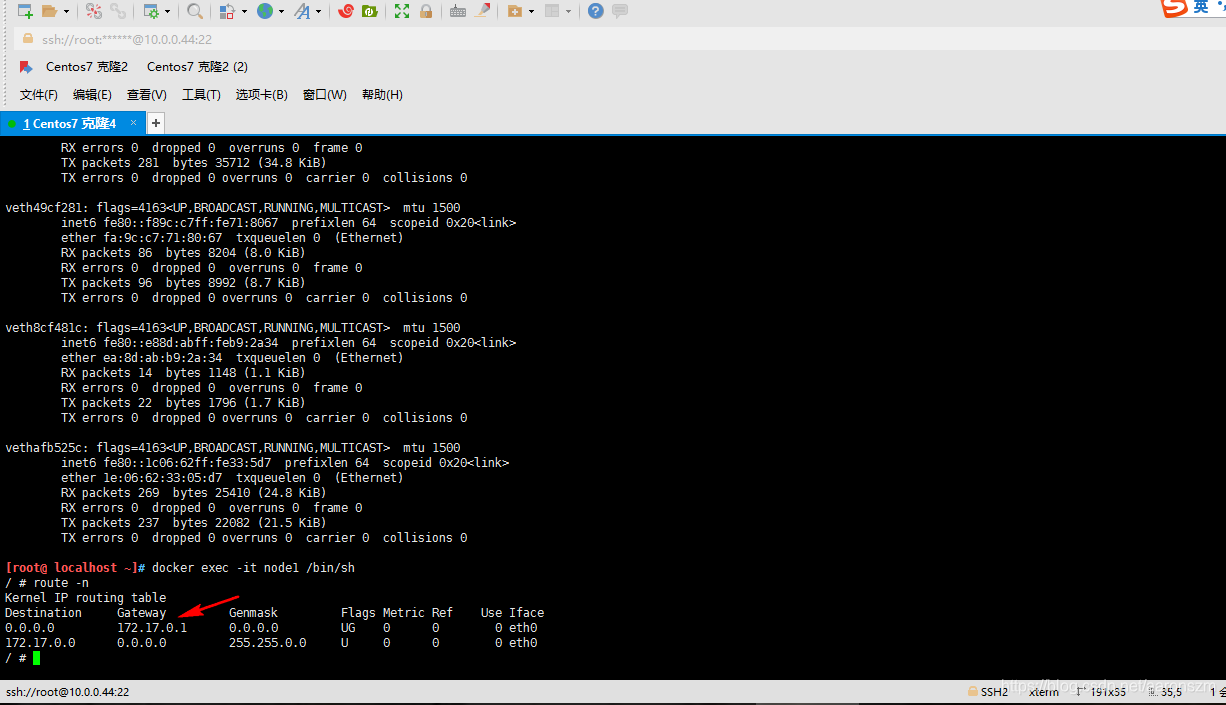This screenshot has width=1226, height=705.
Task: Click the green Xmanager icon
Action: pyautogui.click(x=370, y=11)
